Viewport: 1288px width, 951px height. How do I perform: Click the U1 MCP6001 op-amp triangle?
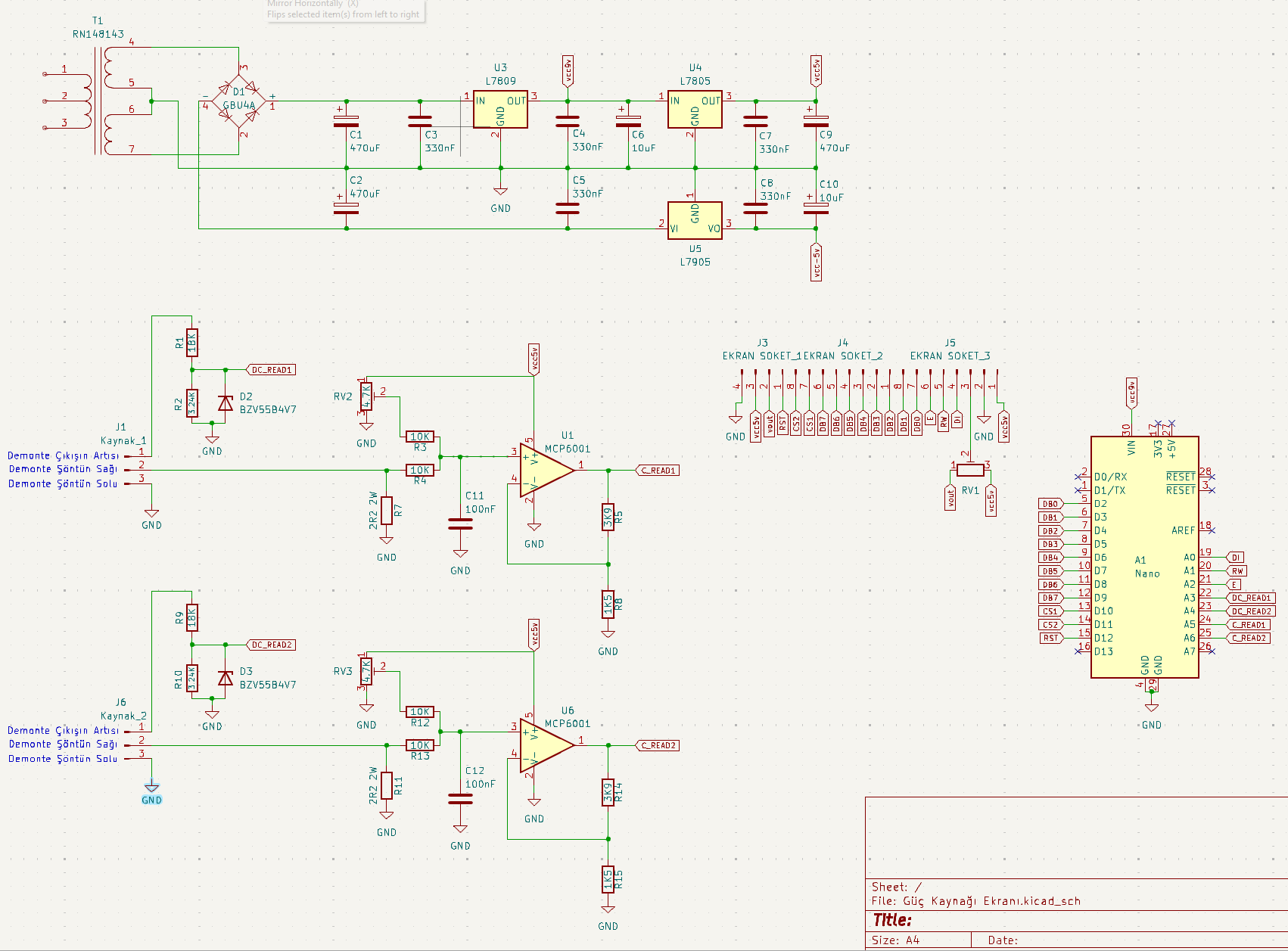coord(547,470)
